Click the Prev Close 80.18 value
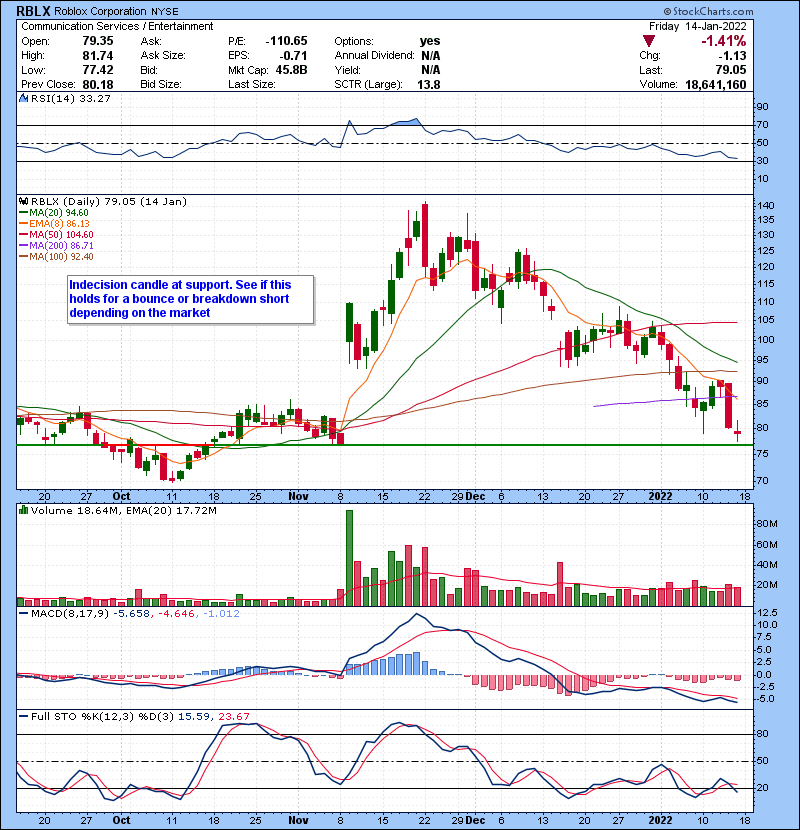This screenshot has height=830, width=800. [x=98, y=84]
